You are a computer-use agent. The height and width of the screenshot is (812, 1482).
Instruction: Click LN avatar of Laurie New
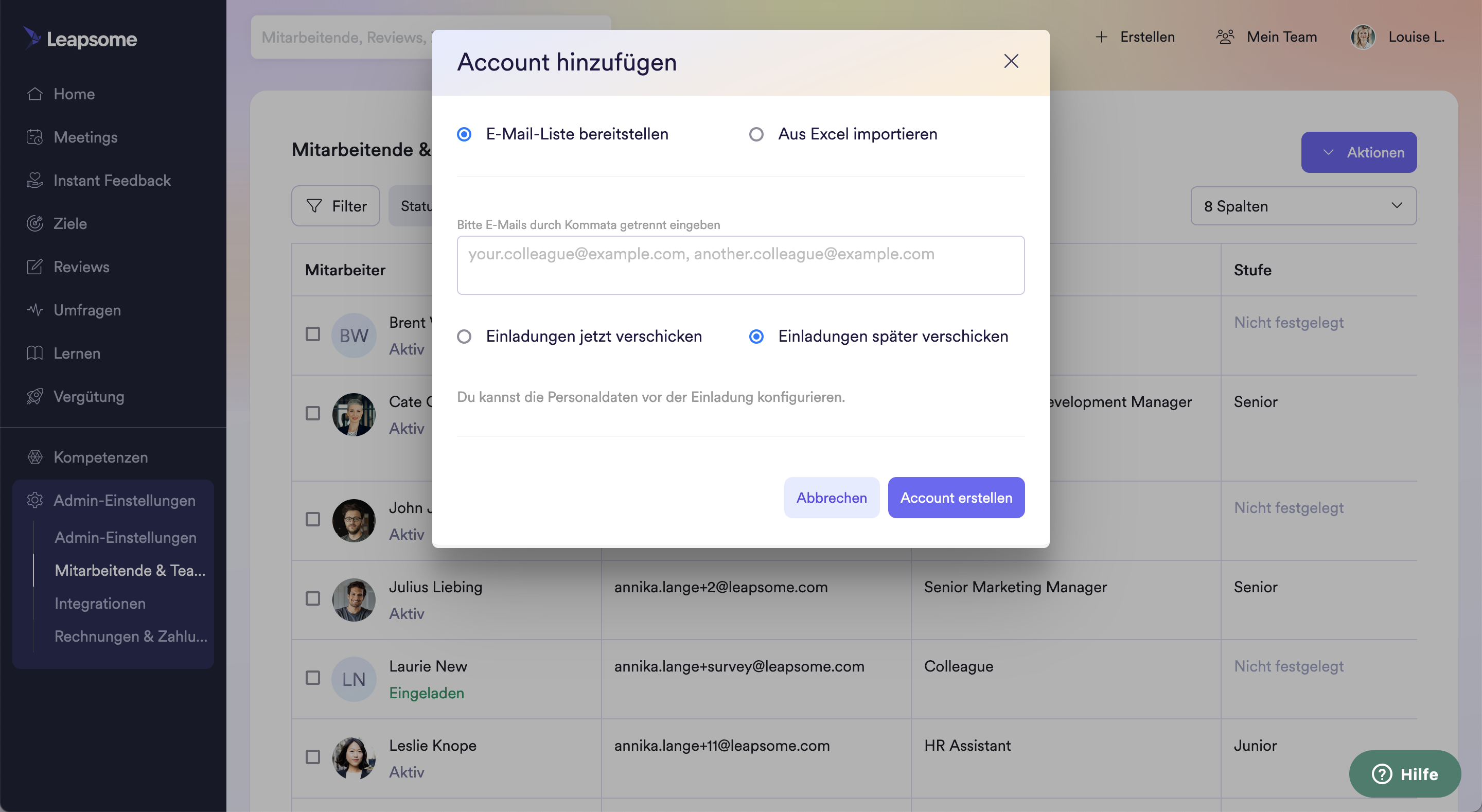point(353,679)
